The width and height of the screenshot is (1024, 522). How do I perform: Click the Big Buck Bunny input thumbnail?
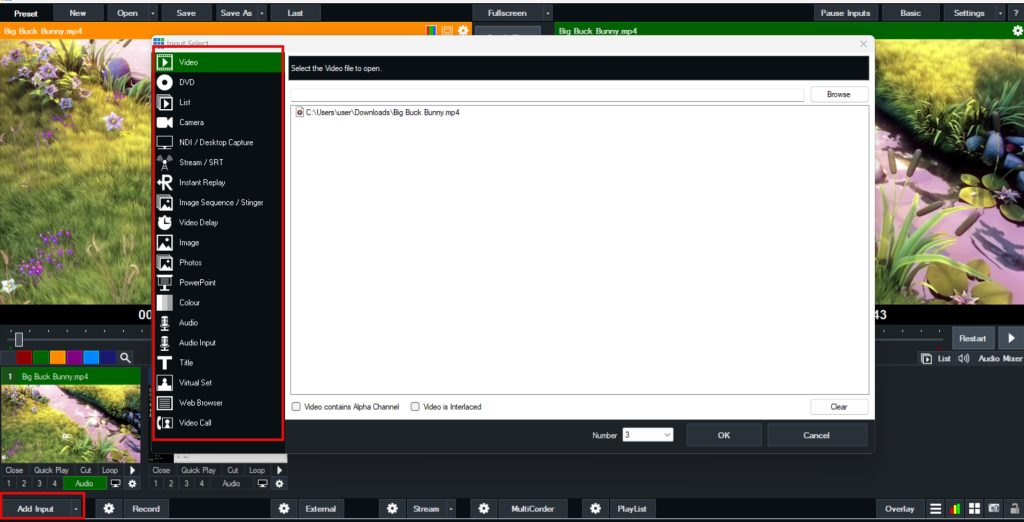[x=71, y=423]
